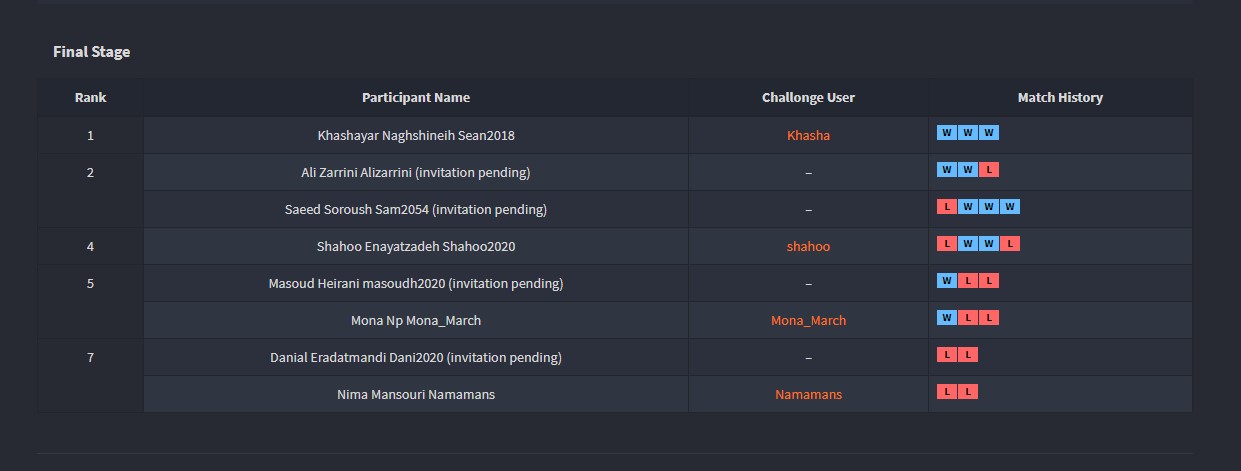1241x471 pixels.
Task: Click the Participant Name column header
Action: (x=415, y=98)
